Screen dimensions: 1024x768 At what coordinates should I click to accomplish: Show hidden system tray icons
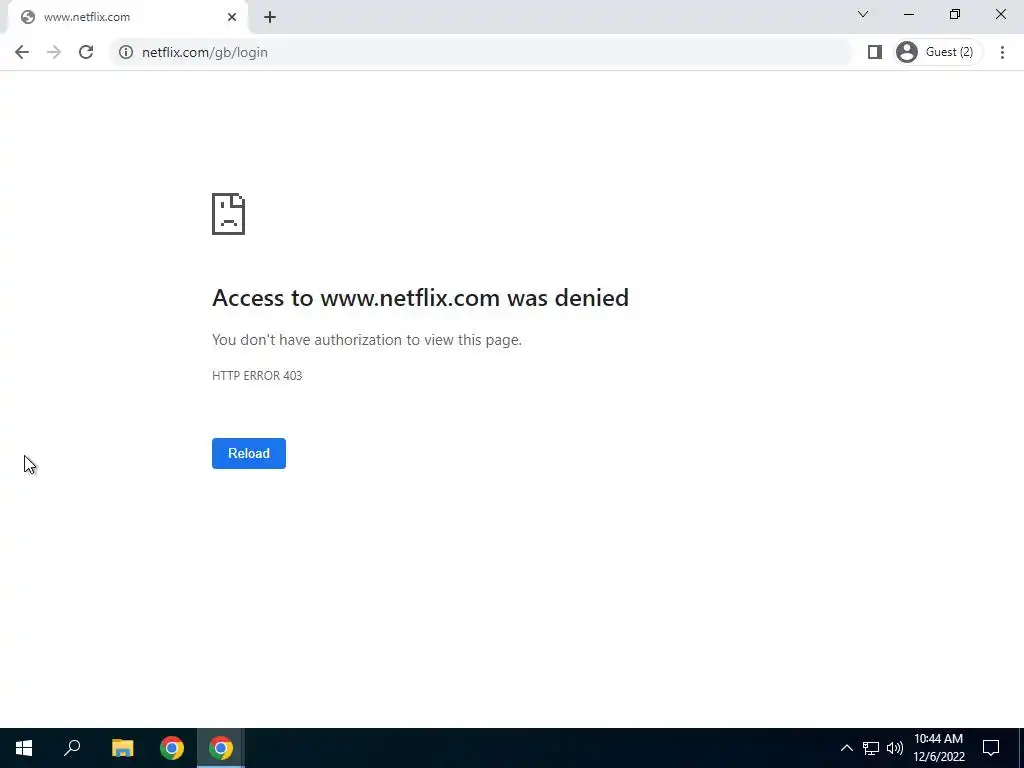click(846, 748)
